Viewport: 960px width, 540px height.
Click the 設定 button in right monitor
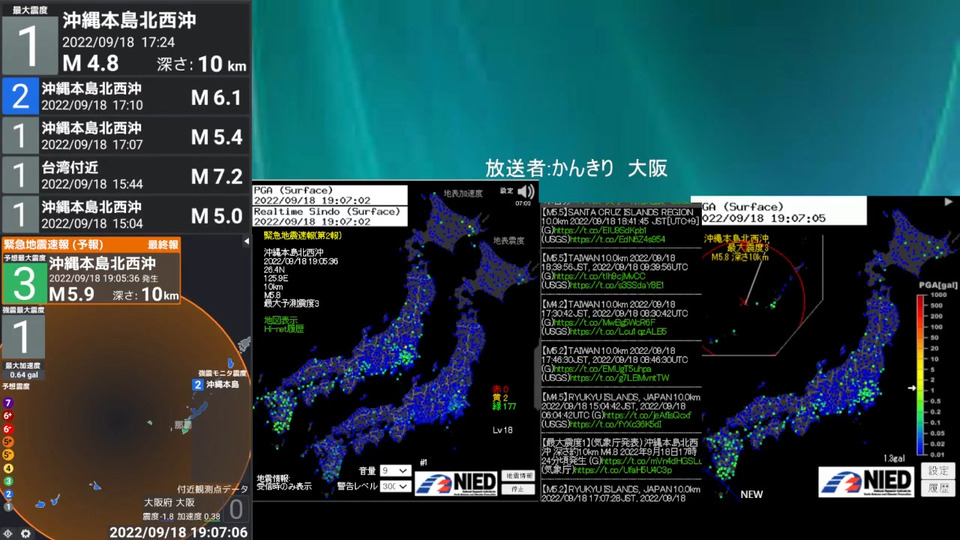tap(938, 471)
